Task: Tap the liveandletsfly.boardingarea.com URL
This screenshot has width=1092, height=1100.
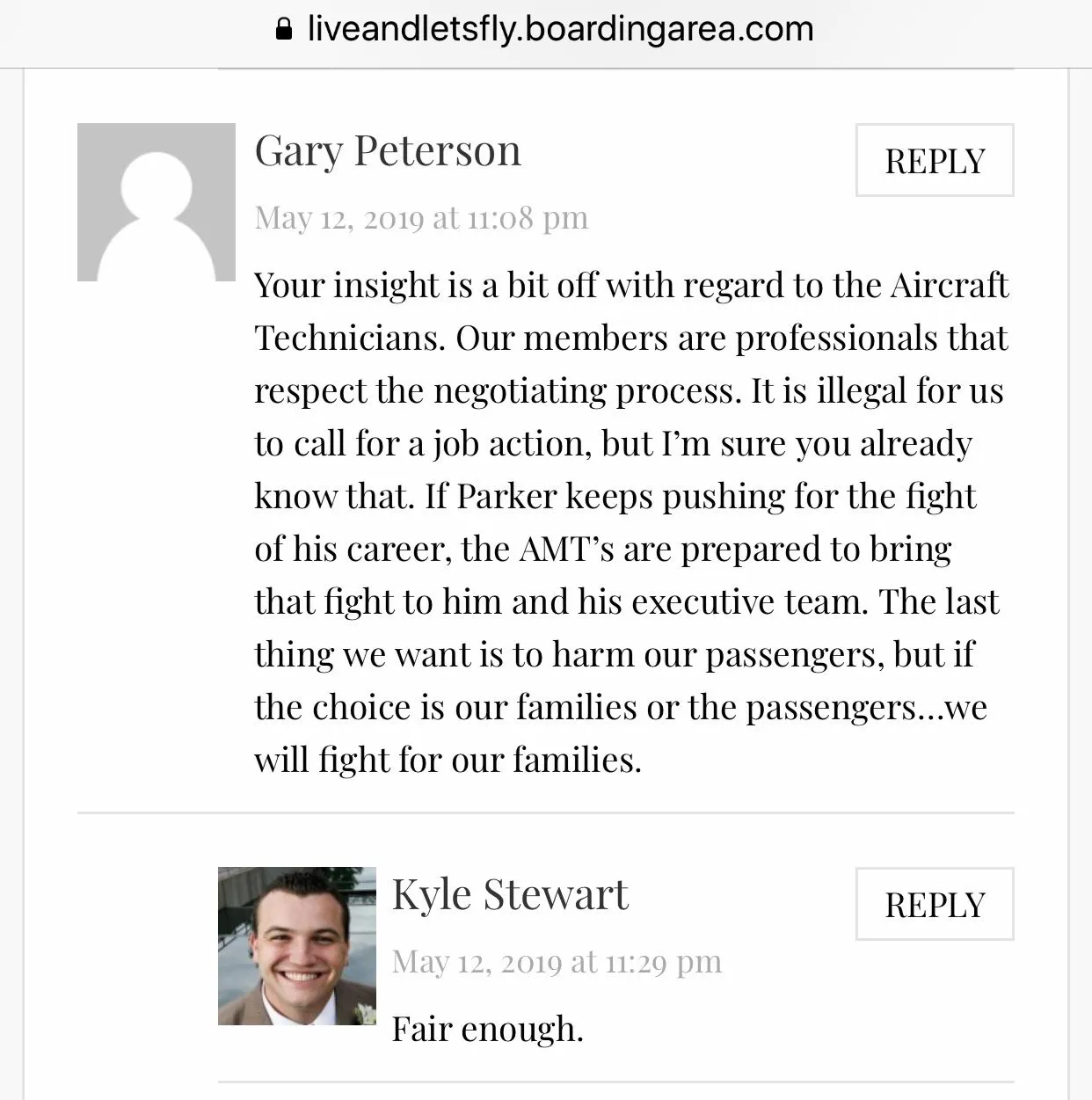Action: tap(560, 29)
